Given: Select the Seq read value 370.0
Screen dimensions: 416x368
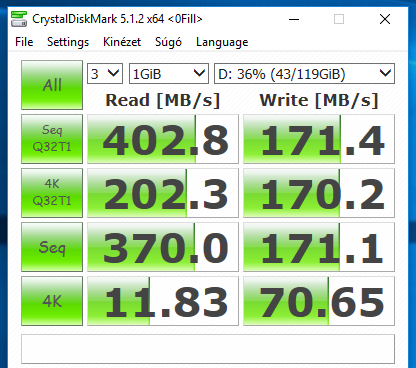Looking at the screenshot, I should (x=163, y=247).
